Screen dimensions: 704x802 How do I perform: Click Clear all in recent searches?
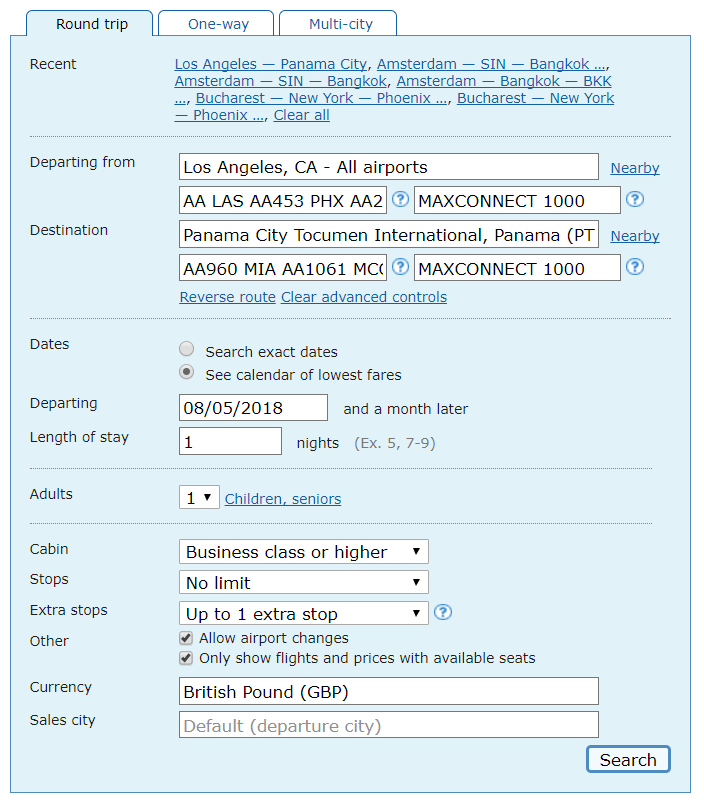301,115
